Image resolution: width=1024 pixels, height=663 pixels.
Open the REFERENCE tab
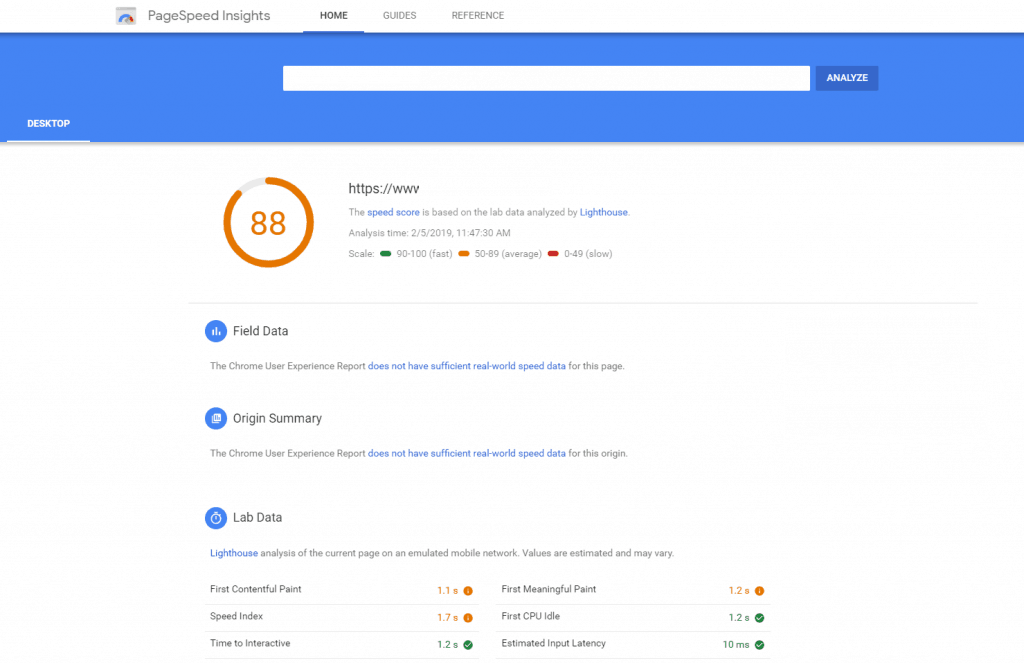(x=478, y=16)
